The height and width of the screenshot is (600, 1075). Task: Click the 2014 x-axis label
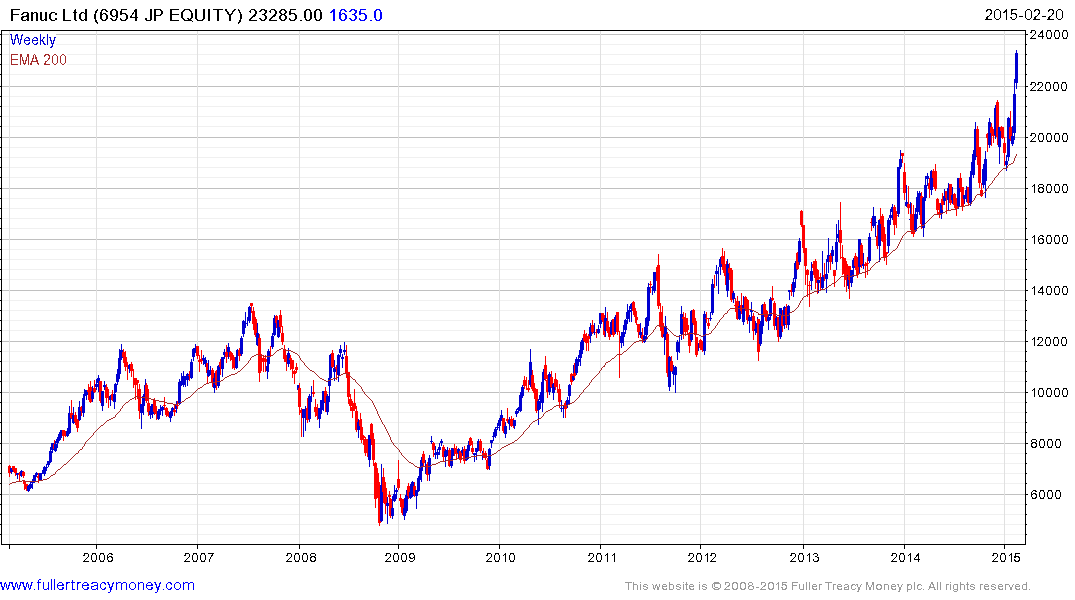point(905,557)
